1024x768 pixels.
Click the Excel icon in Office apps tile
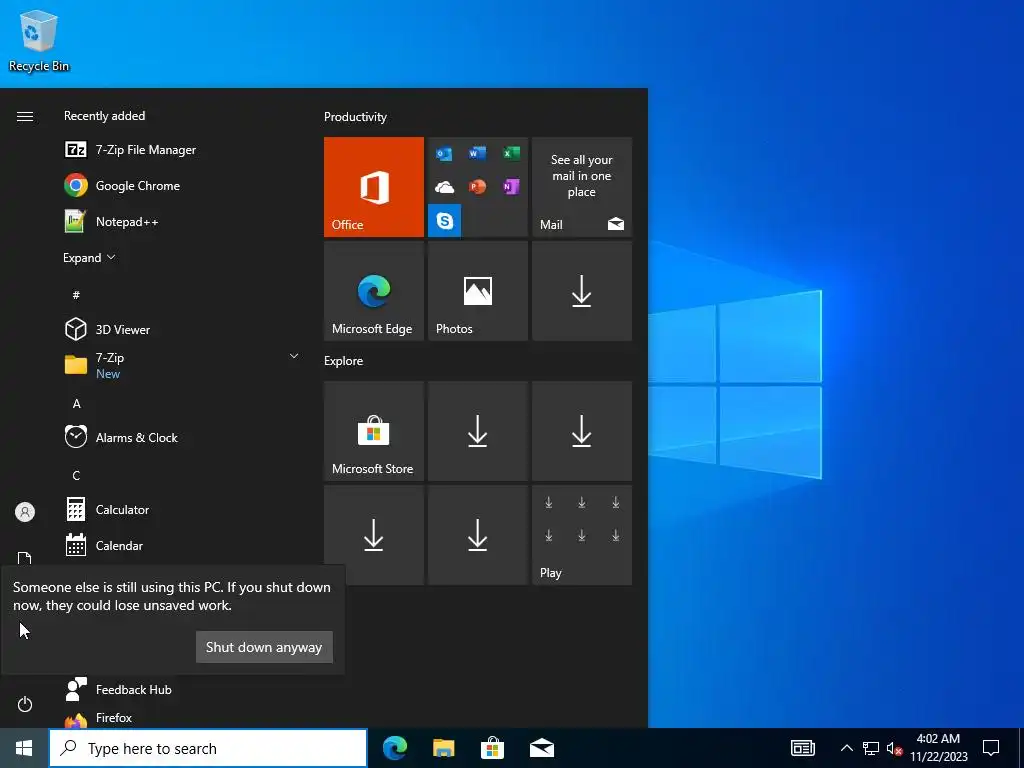coord(511,153)
